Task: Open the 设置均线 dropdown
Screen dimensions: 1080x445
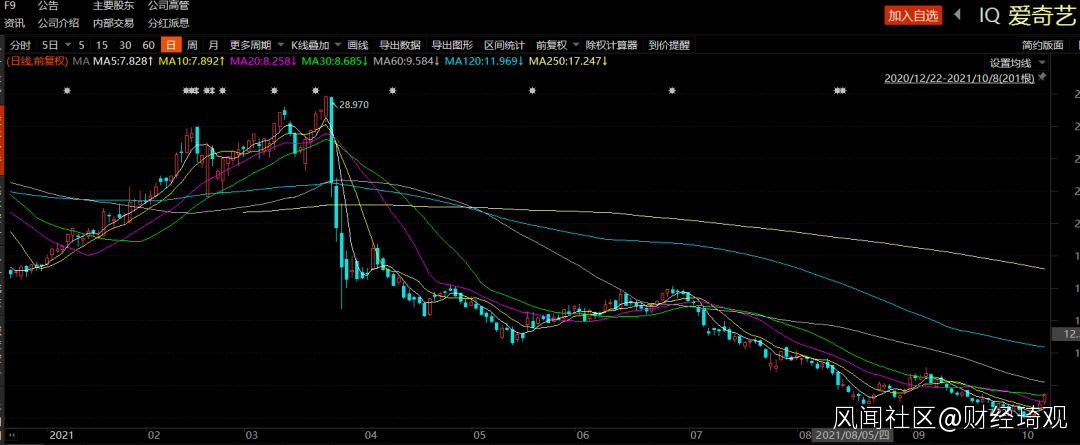Action: [x=1014, y=62]
